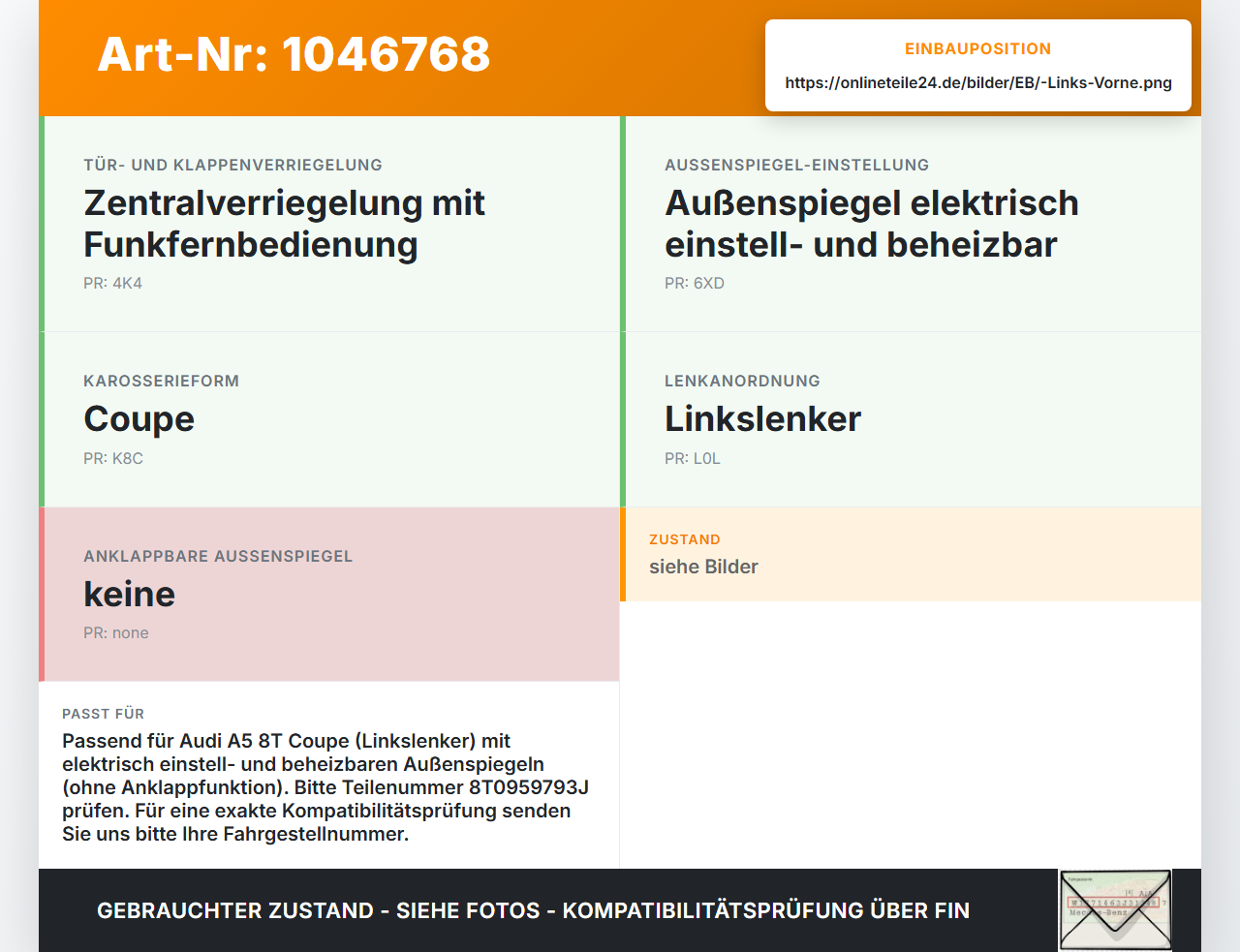Click the PASST FÜR section label

(x=103, y=714)
